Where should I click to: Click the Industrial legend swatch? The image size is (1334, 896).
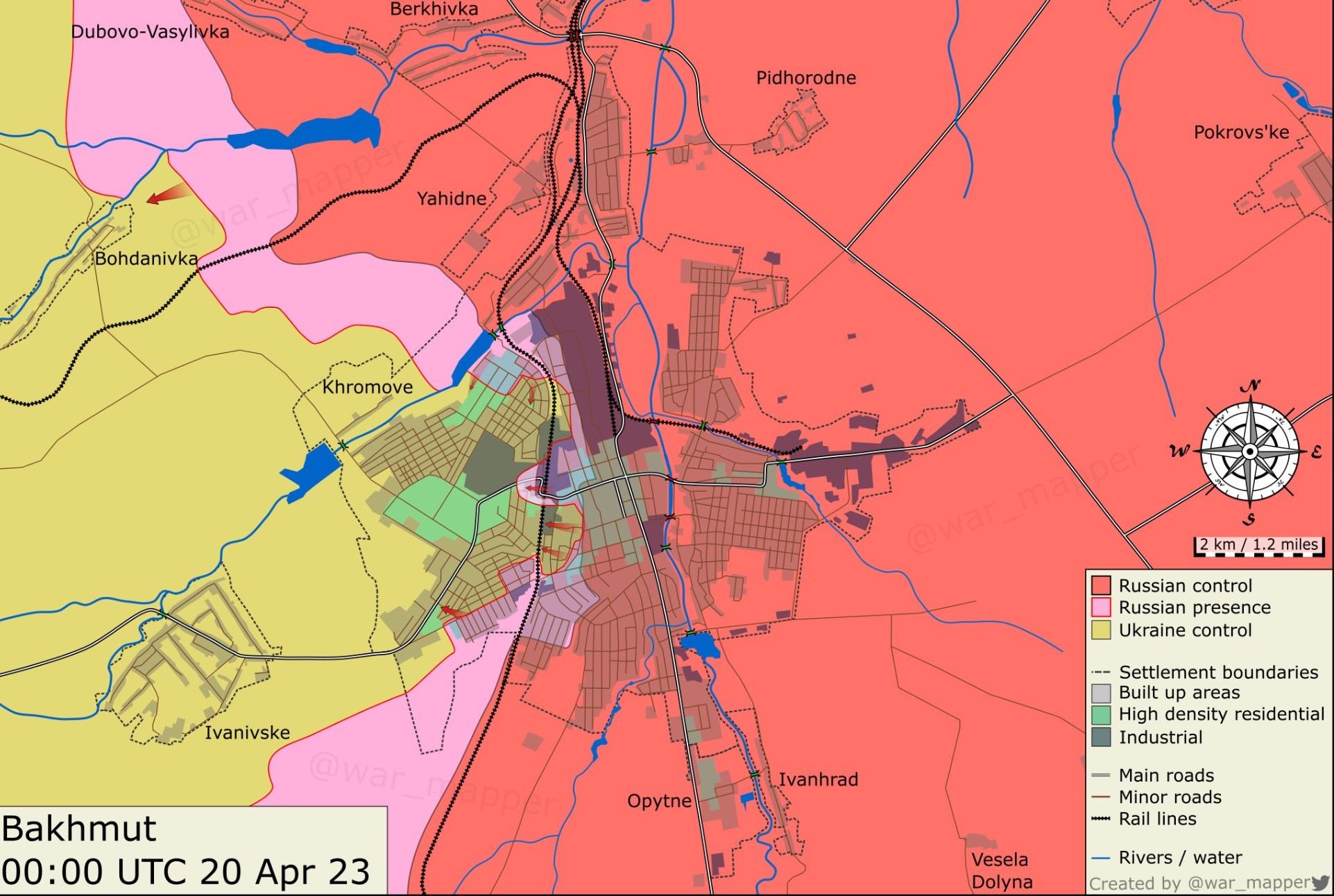[x=1101, y=736]
